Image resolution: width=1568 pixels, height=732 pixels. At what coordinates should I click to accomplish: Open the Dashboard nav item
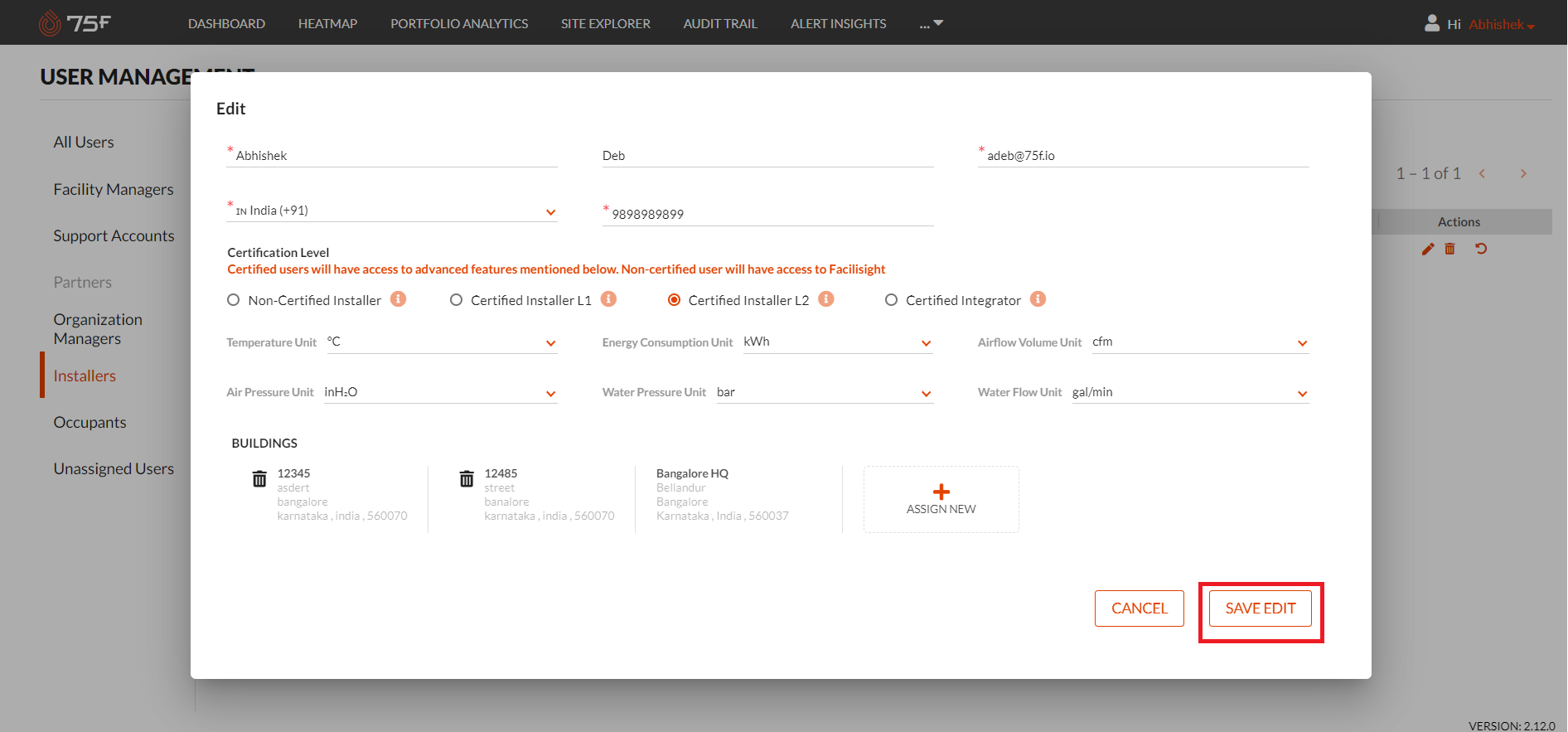226,23
